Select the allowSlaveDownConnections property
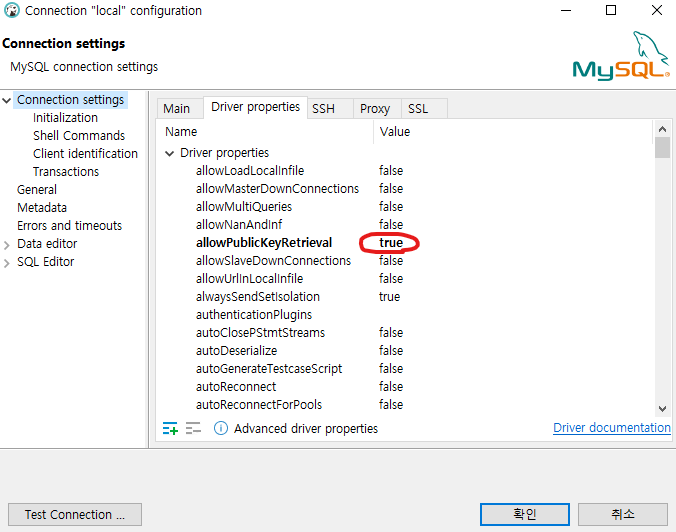This screenshot has height=532, width=676. tap(273, 261)
